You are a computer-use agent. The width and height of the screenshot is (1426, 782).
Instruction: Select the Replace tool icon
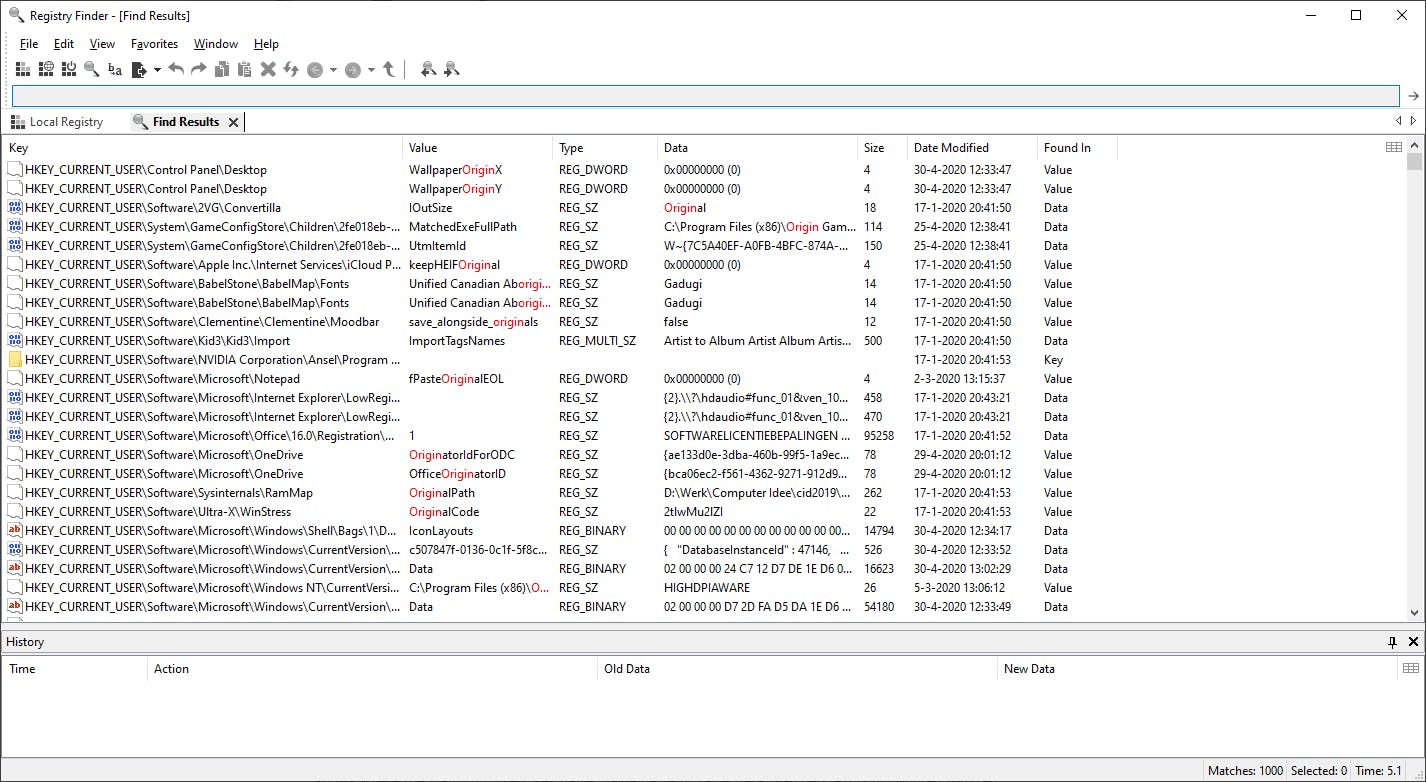point(113,68)
